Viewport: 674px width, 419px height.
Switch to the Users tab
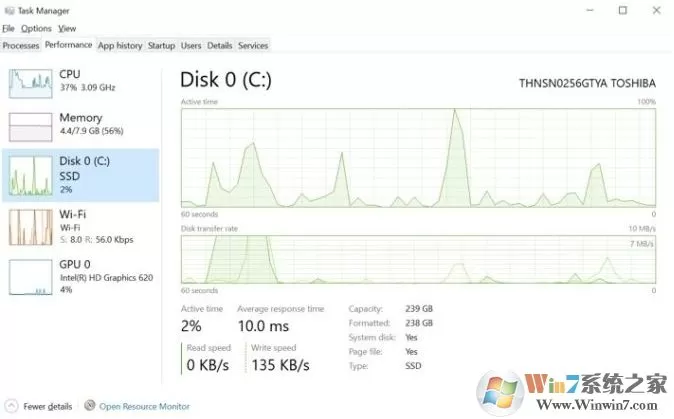191,45
